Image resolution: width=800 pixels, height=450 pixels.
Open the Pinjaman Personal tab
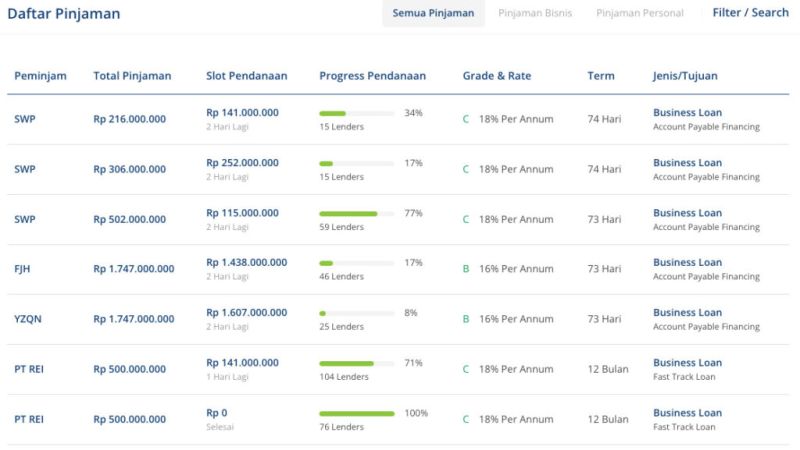pyautogui.click(x=640, y=13)
